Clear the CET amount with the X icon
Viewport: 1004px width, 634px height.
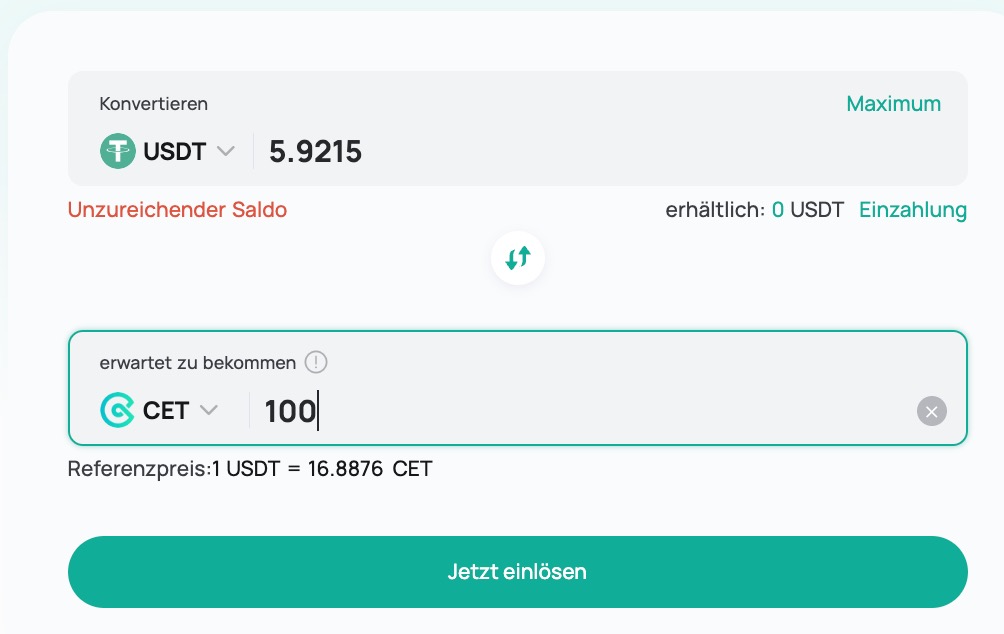point(931,411)
